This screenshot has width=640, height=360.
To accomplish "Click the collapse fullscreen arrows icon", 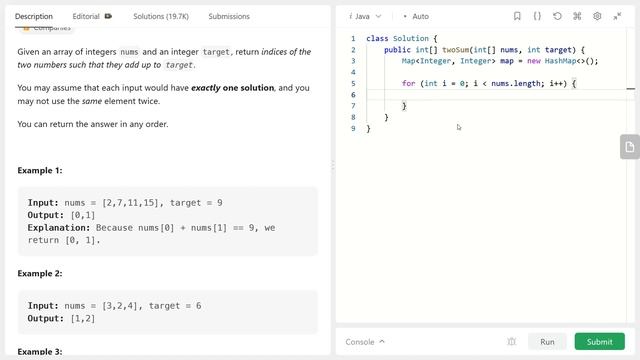I will pyautogui.click(x=617, y=16).
